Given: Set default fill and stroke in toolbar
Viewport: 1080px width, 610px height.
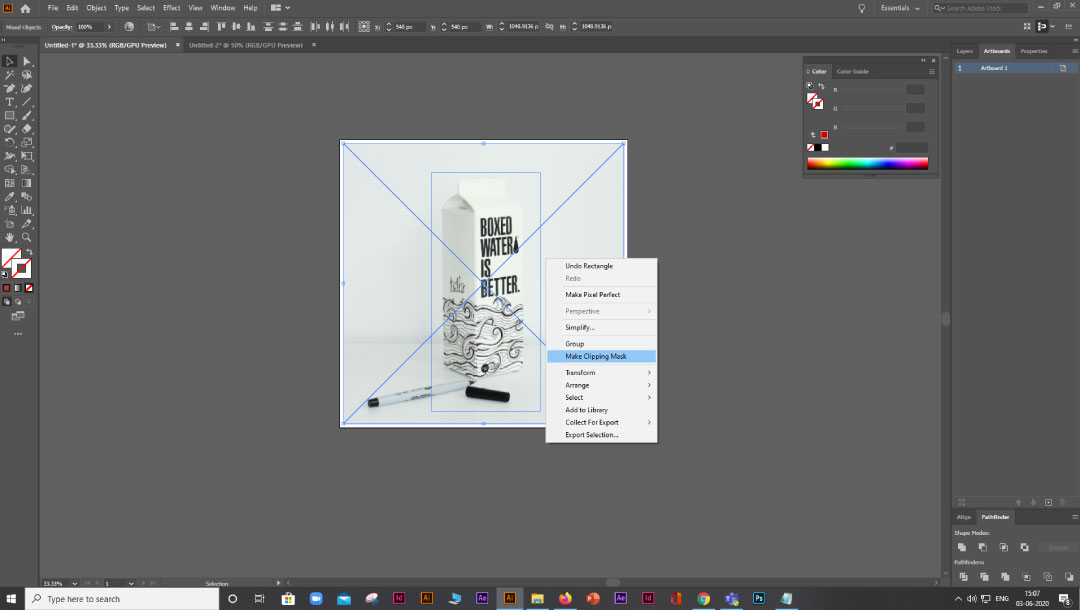Looking at the screenshot, I should (5, 274).
